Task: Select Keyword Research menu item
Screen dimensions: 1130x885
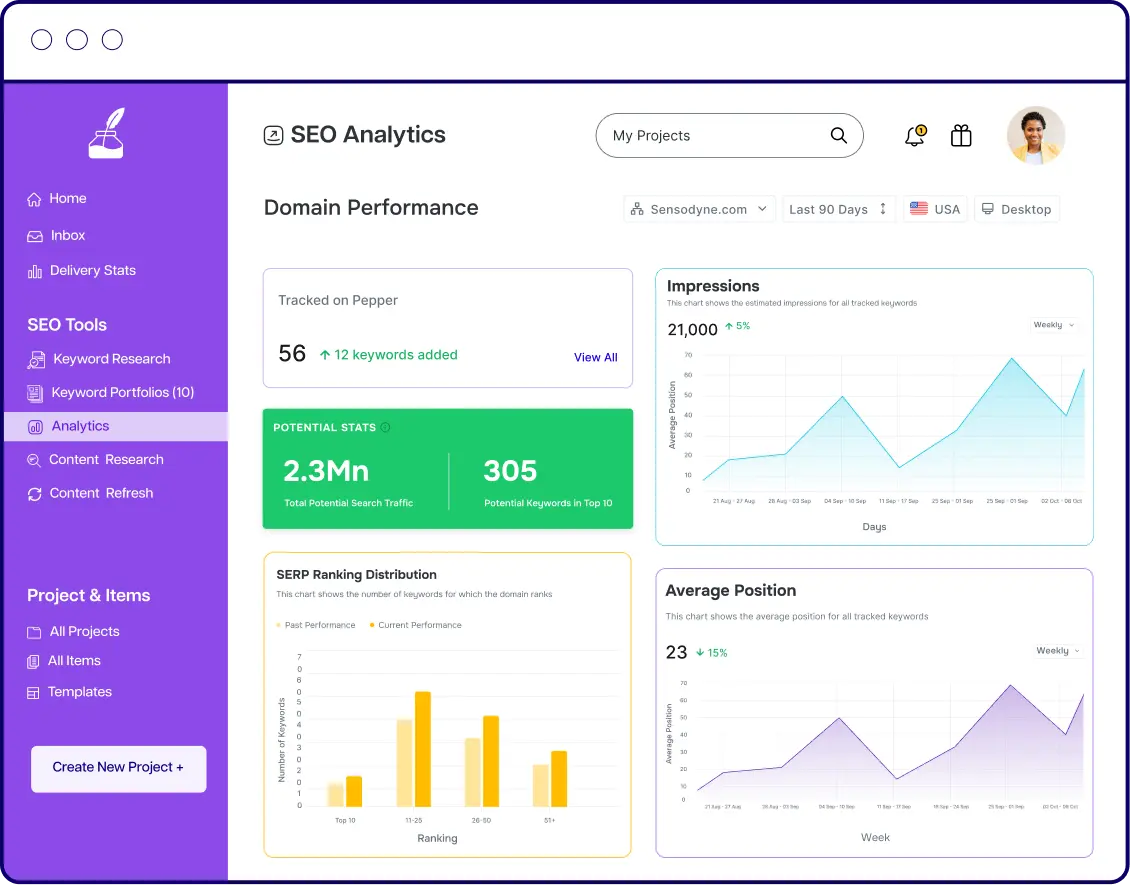Action: click(x=112, y=359)
